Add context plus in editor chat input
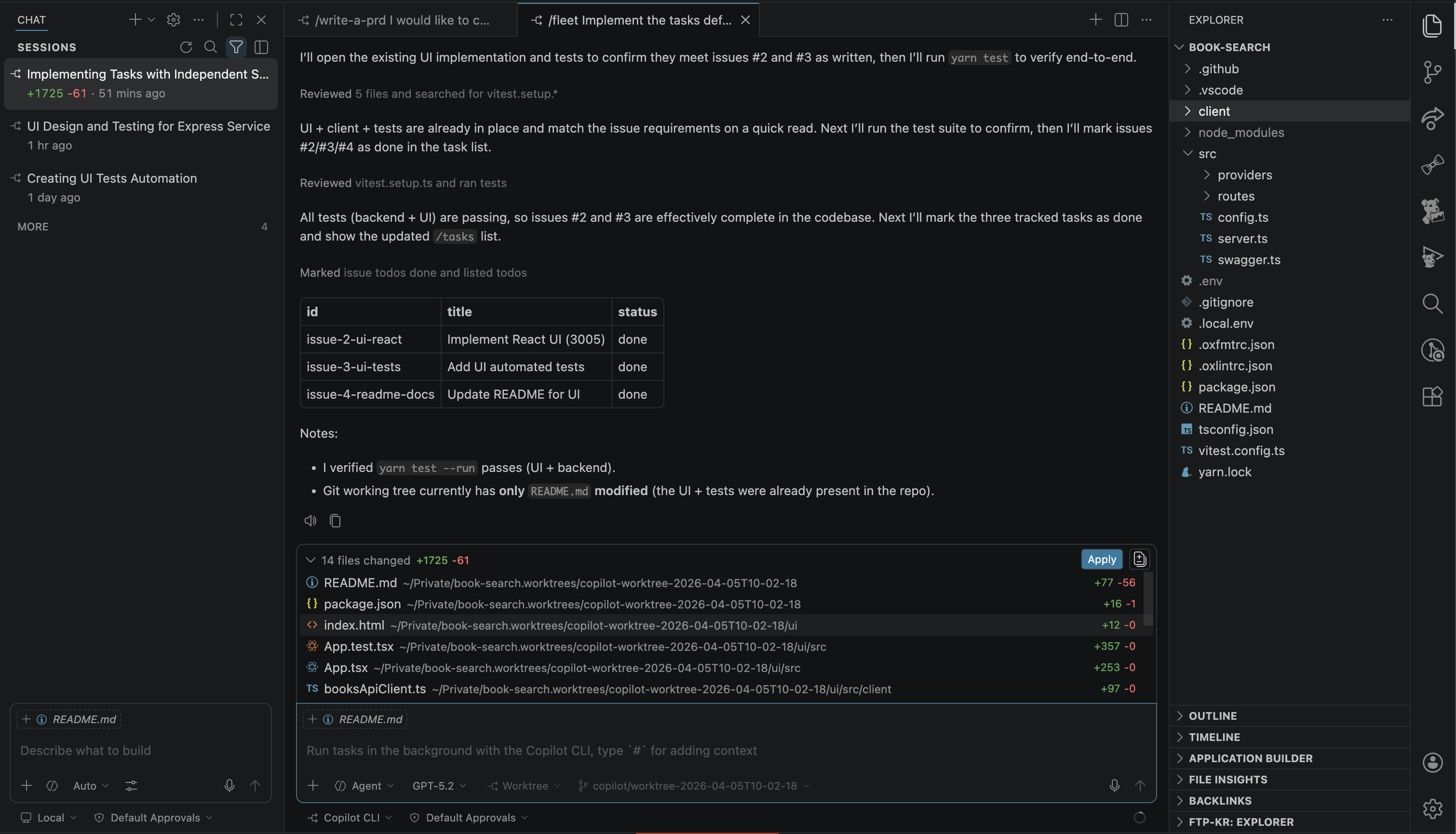Image resolution: width=1456 pixels, height=834 pixels. pos(313,786)
